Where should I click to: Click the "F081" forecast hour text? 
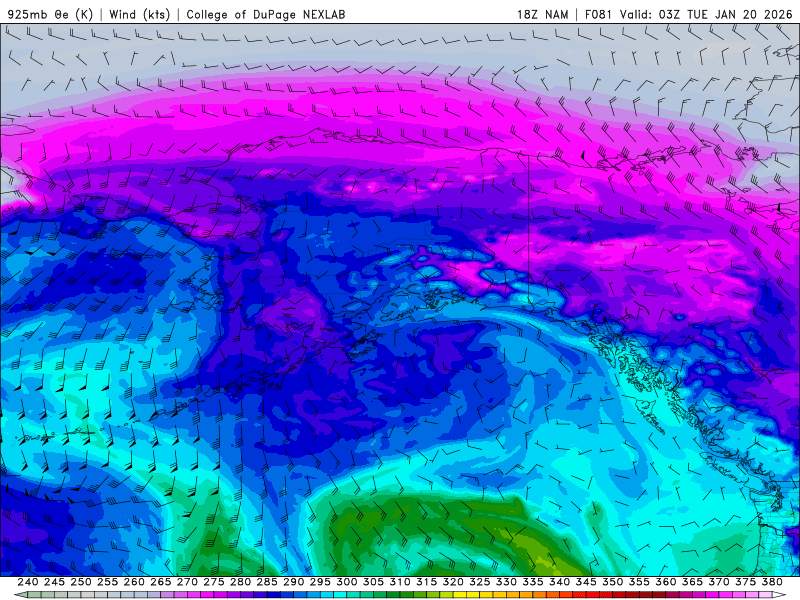[x=598, y=14]
